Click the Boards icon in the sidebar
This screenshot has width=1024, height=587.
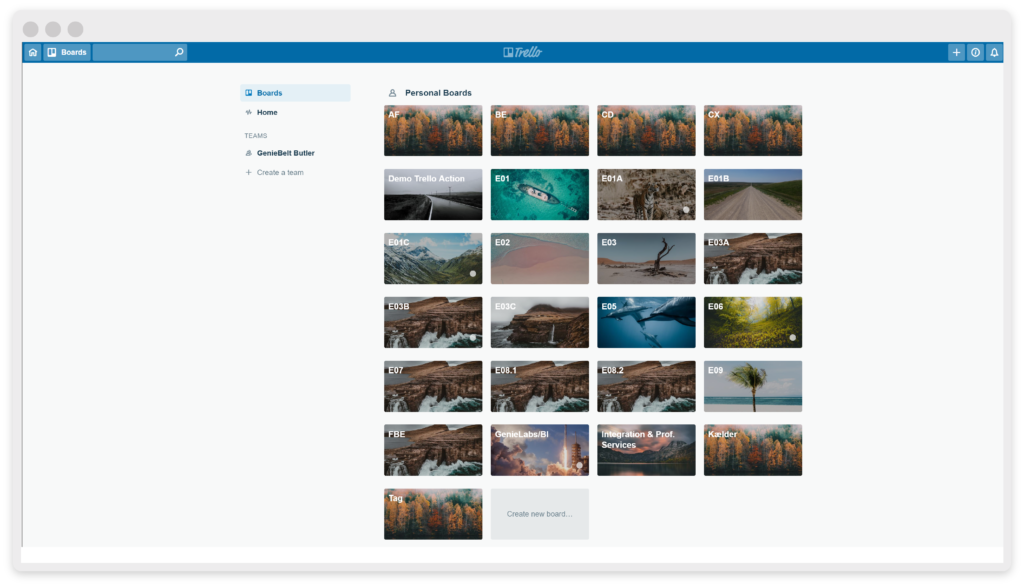point(247,92)
